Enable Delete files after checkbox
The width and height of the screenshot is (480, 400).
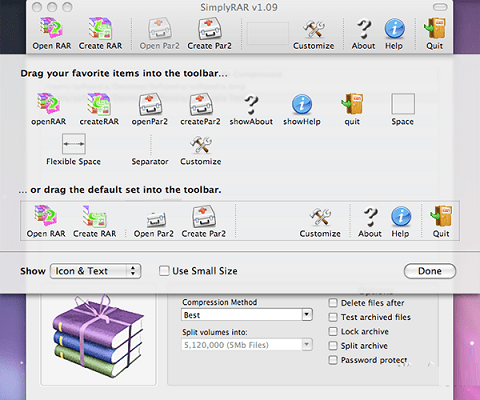(333, 303)
